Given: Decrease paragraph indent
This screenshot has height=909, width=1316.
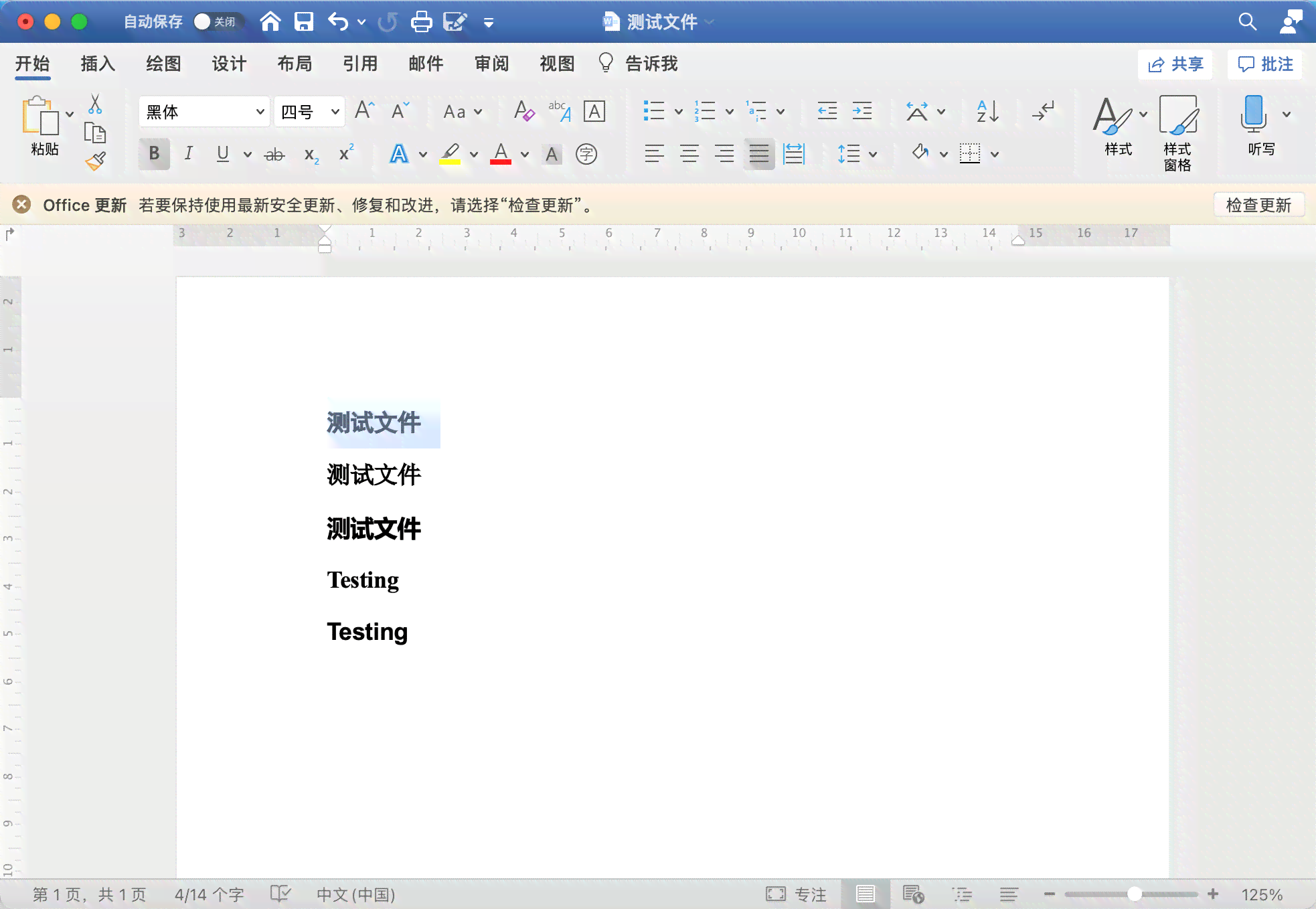Looking at the screenshot, I should tap(827, 111).
